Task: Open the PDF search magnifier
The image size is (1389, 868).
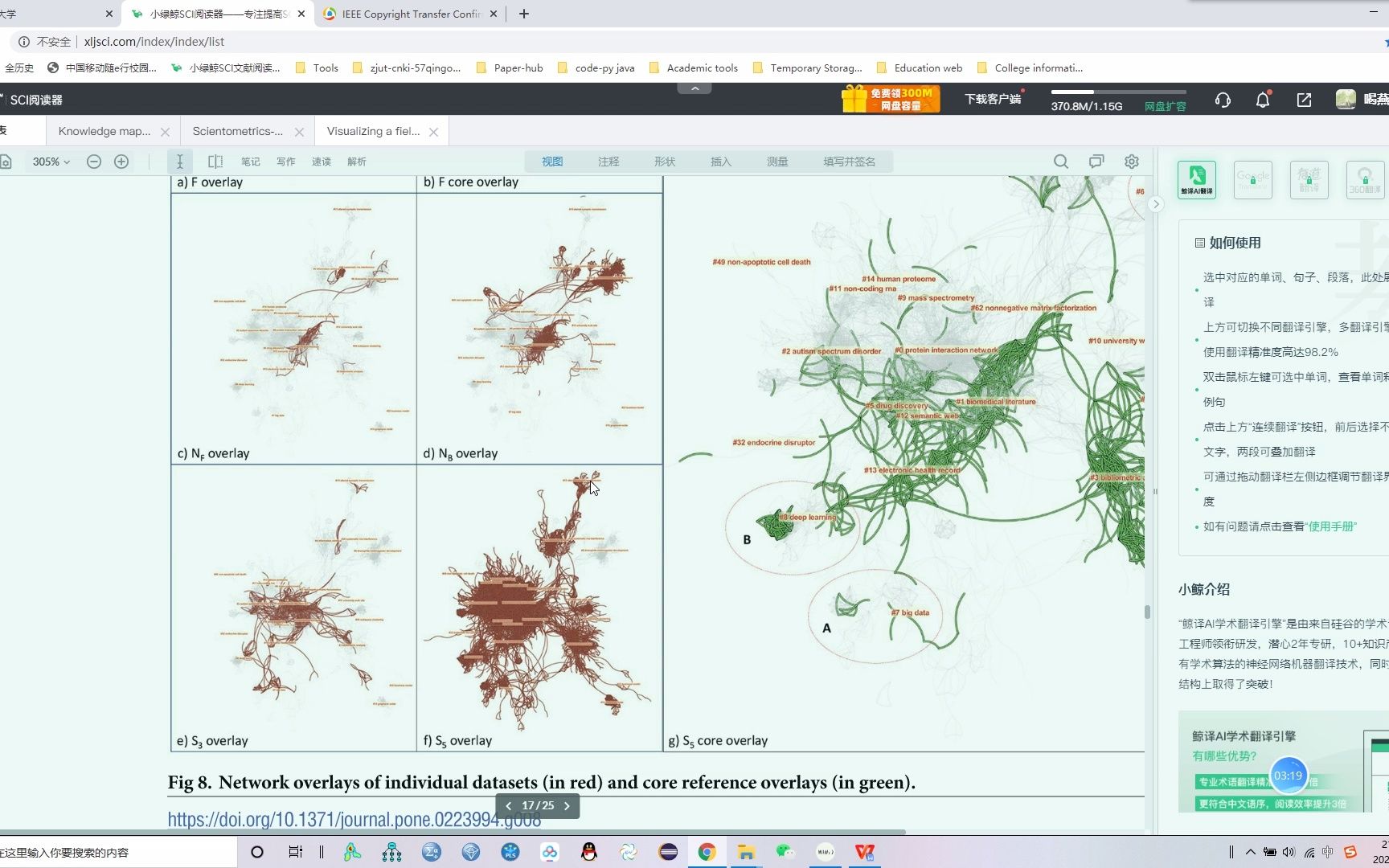Action: point(1061,162)
